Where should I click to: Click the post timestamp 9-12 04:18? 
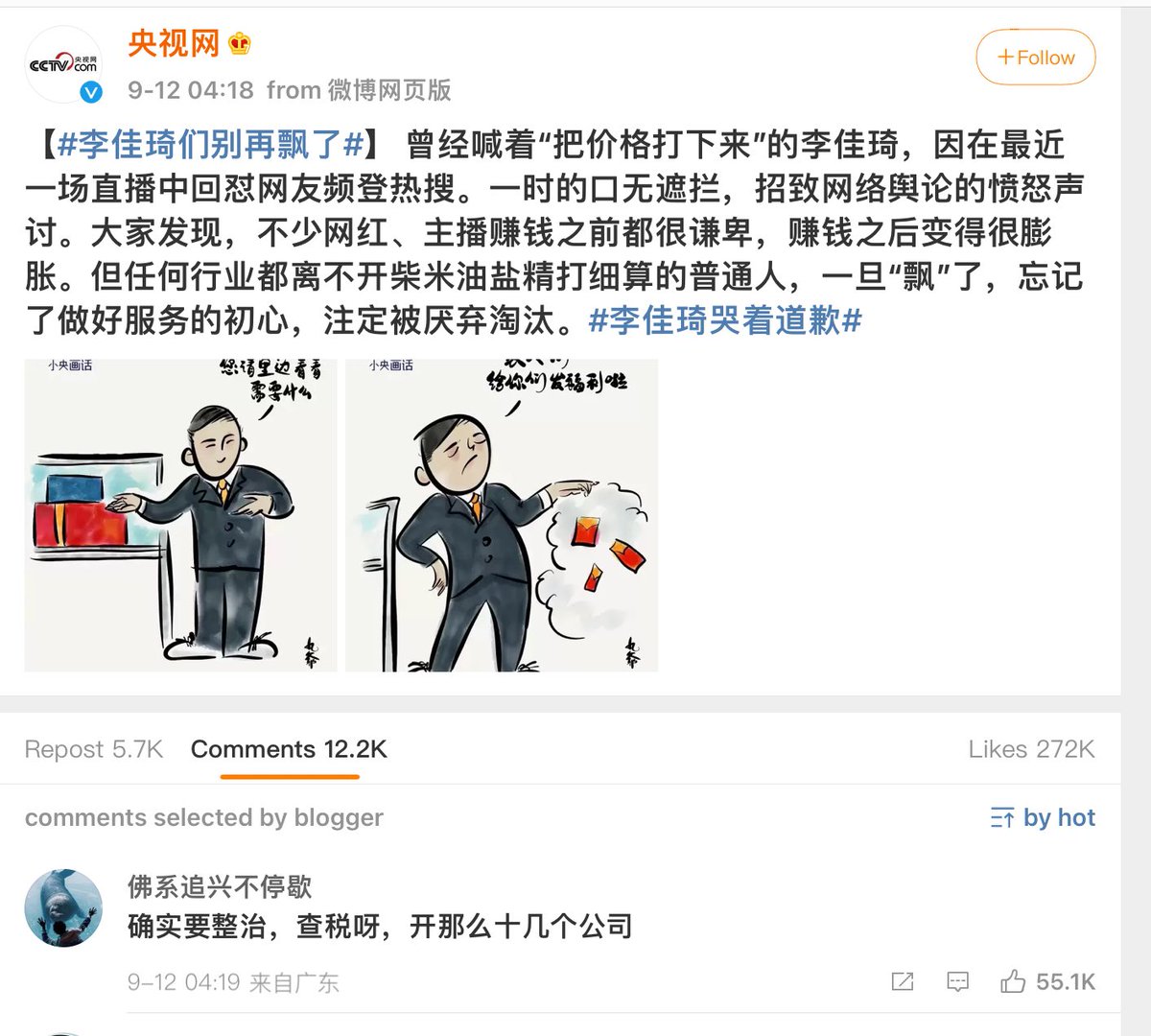point(191,90)
